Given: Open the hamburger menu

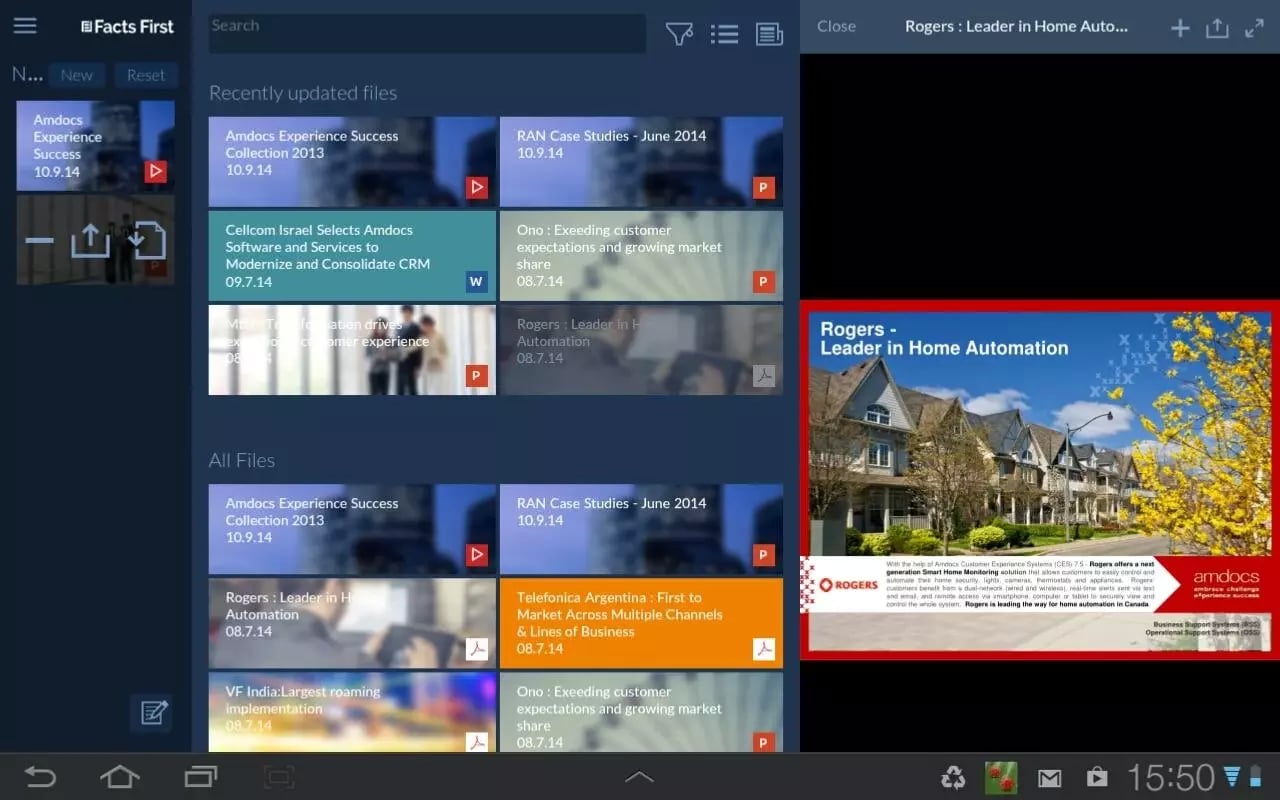Looking at the screenshot, I should (x=25, y=26).
